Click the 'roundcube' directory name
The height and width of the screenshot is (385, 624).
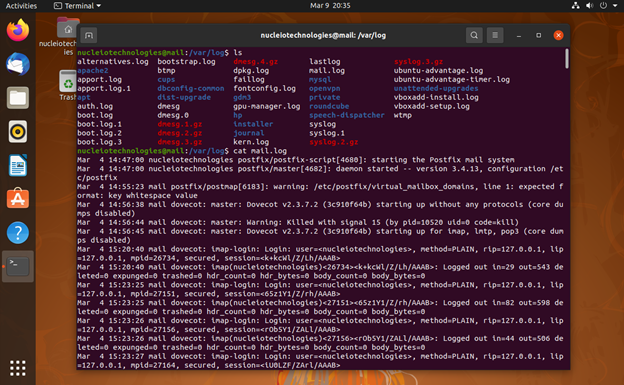click(329, 106)
